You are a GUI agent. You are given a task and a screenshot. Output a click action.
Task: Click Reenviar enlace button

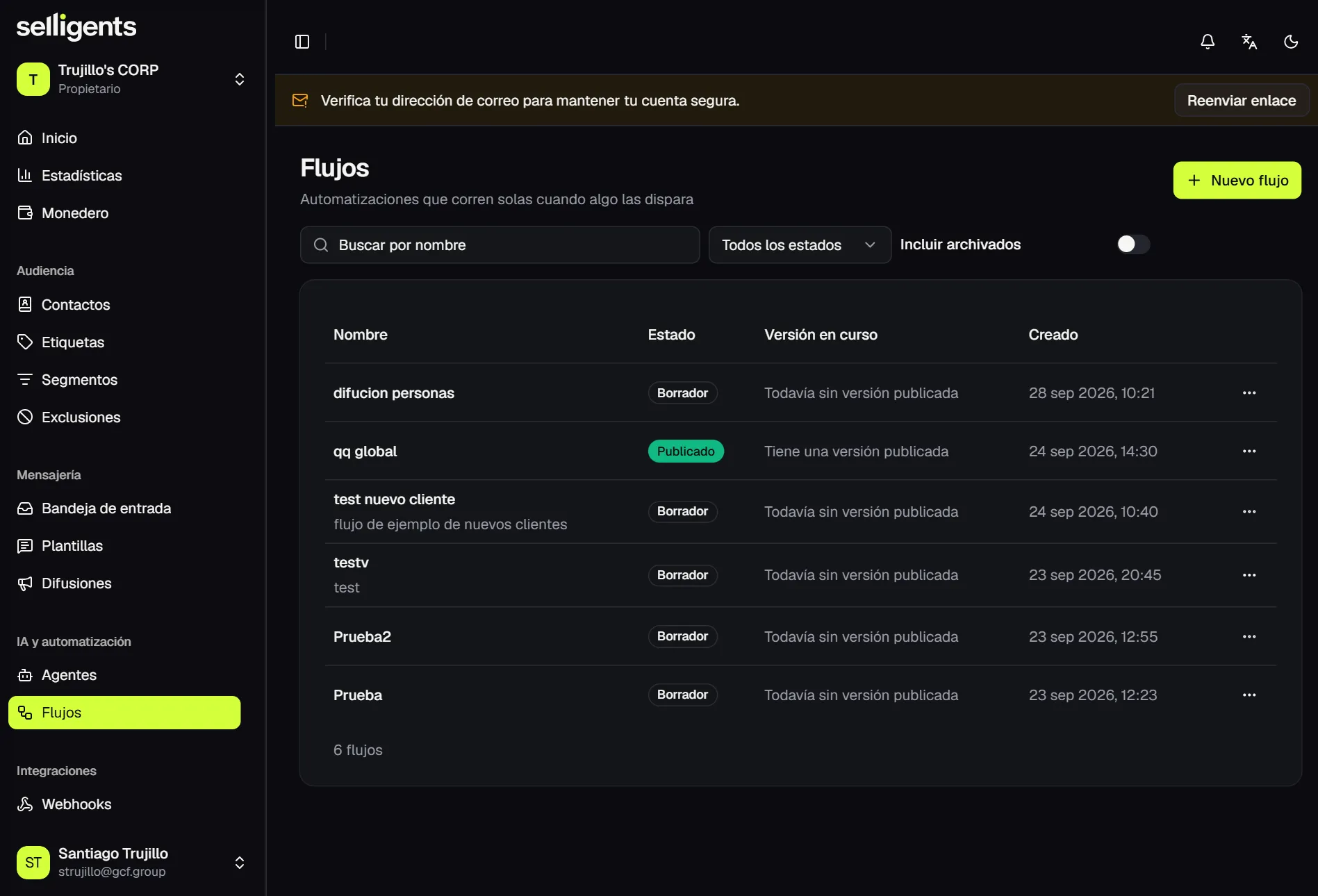point(1242,101)
